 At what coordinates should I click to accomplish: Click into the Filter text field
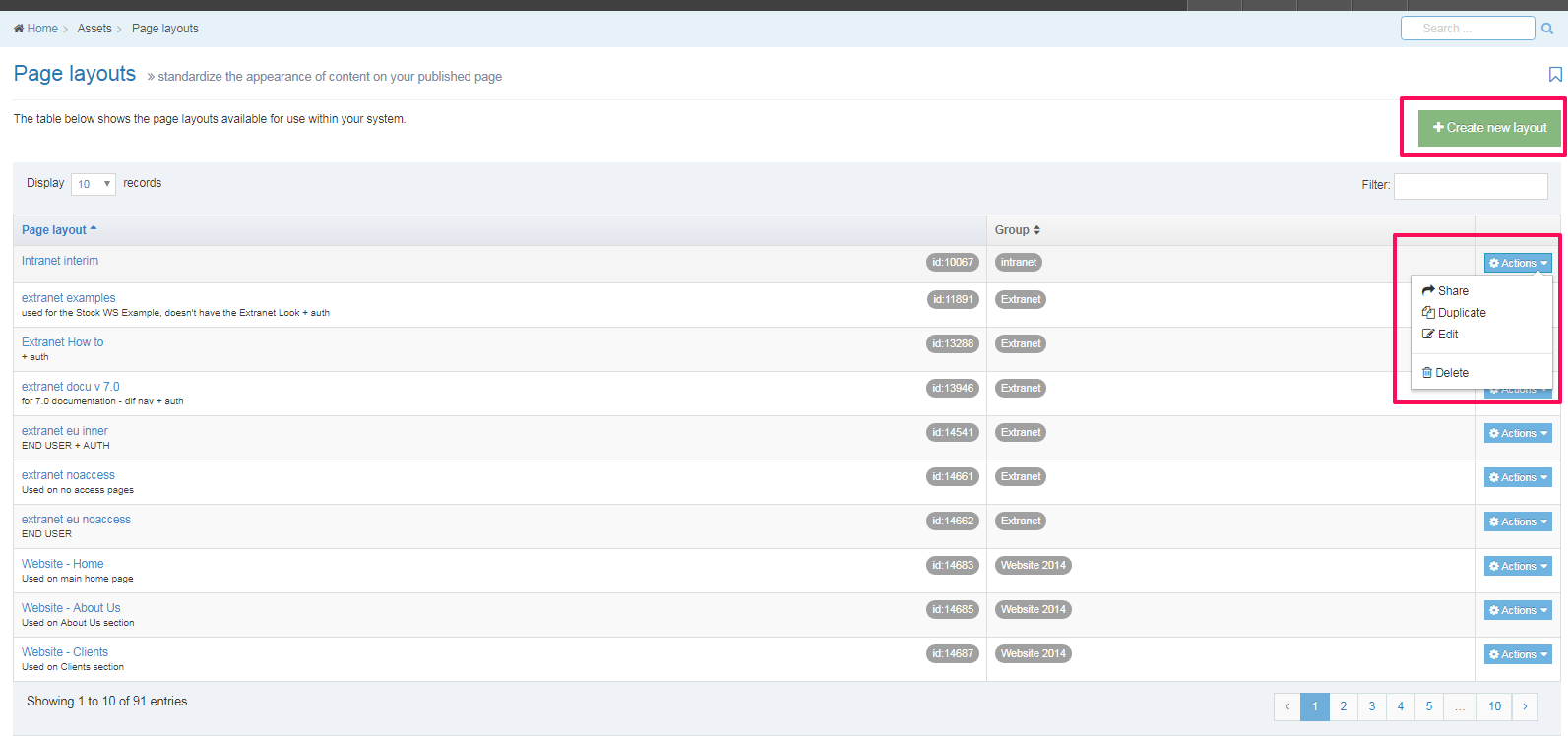coord(1471,186)
